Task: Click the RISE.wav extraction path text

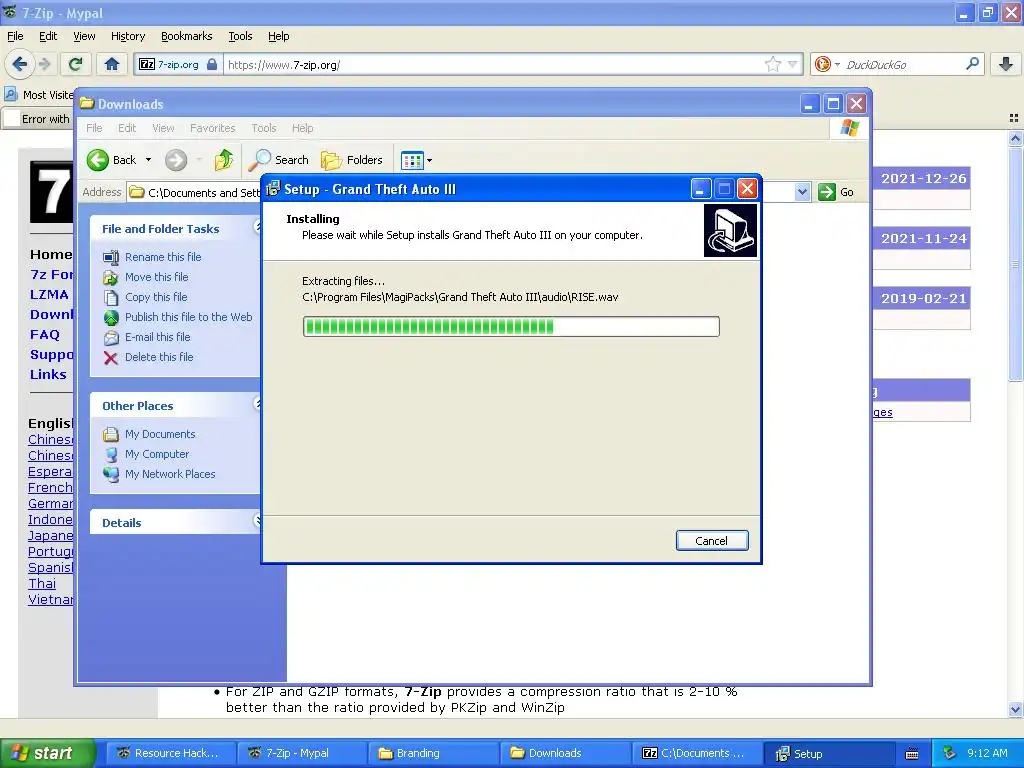Action: point(460,297)
